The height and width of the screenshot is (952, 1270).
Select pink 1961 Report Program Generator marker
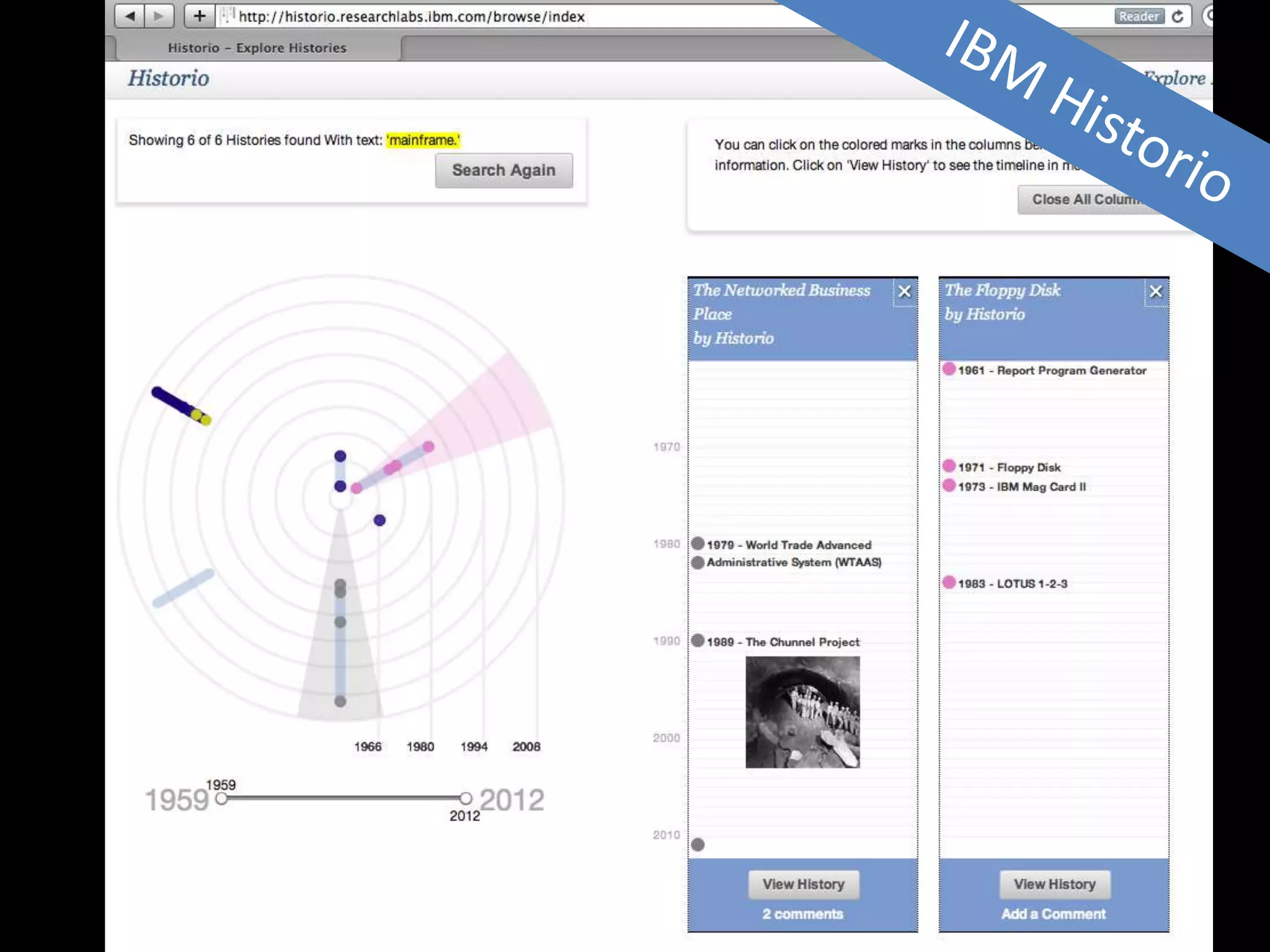[x=949, y=369]
